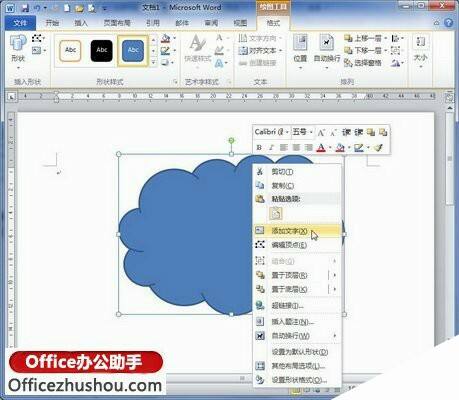Click the paste option icon under 粘贴选项
The height and width of the screenshot is (400, 459).
275,213
